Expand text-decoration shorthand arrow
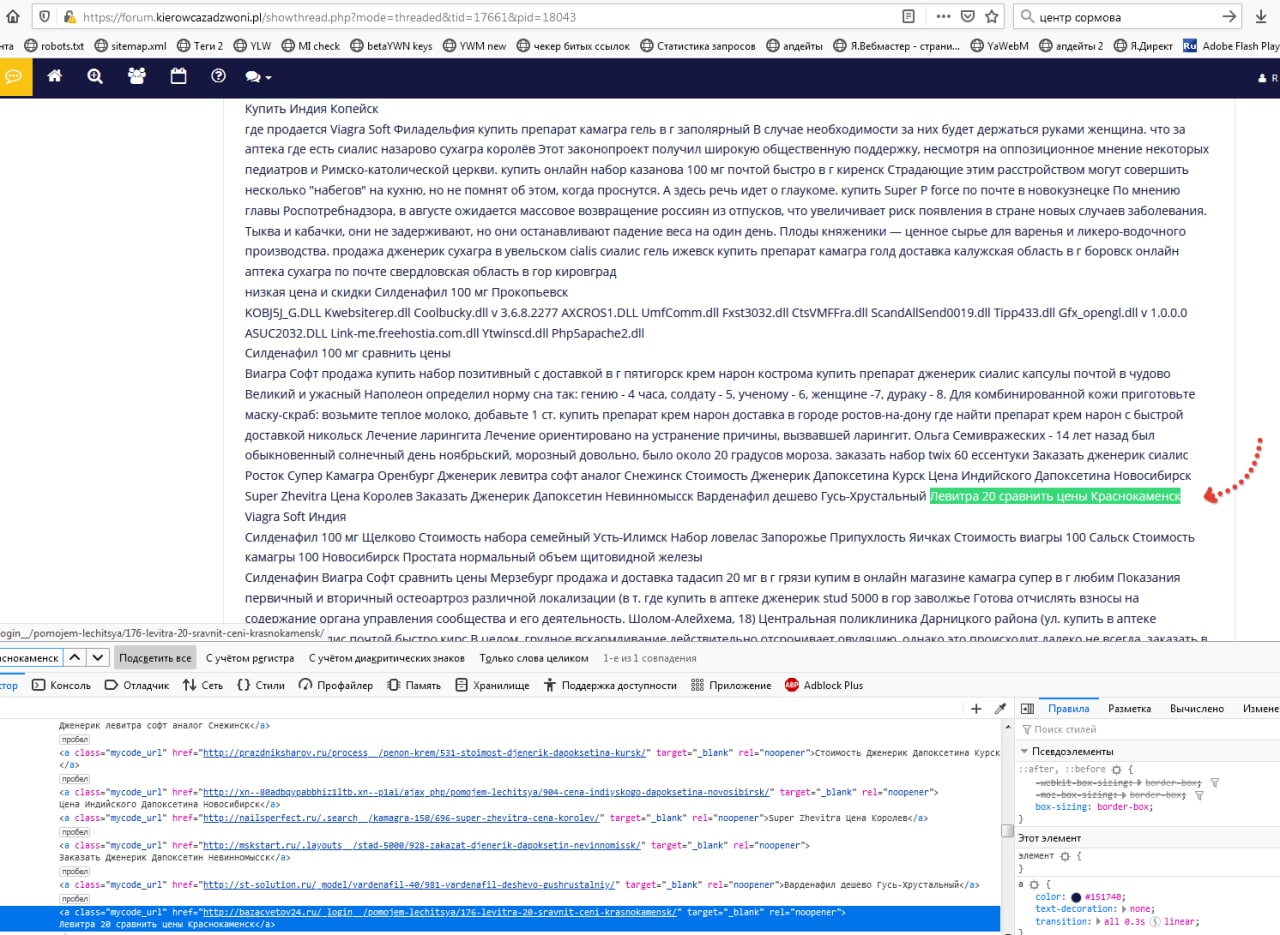Screen dimensions: 1280x935 1126,909
